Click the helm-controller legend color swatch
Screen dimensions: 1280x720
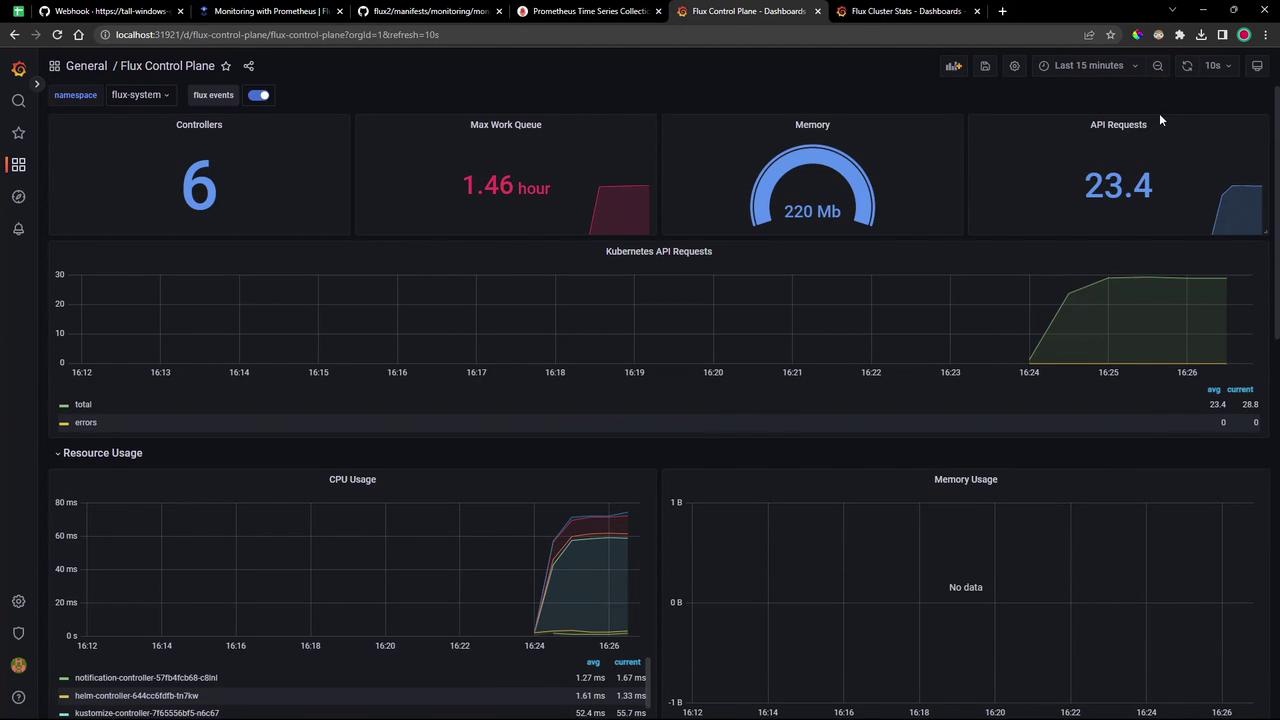pyautogui.click(x=64, y=696)
